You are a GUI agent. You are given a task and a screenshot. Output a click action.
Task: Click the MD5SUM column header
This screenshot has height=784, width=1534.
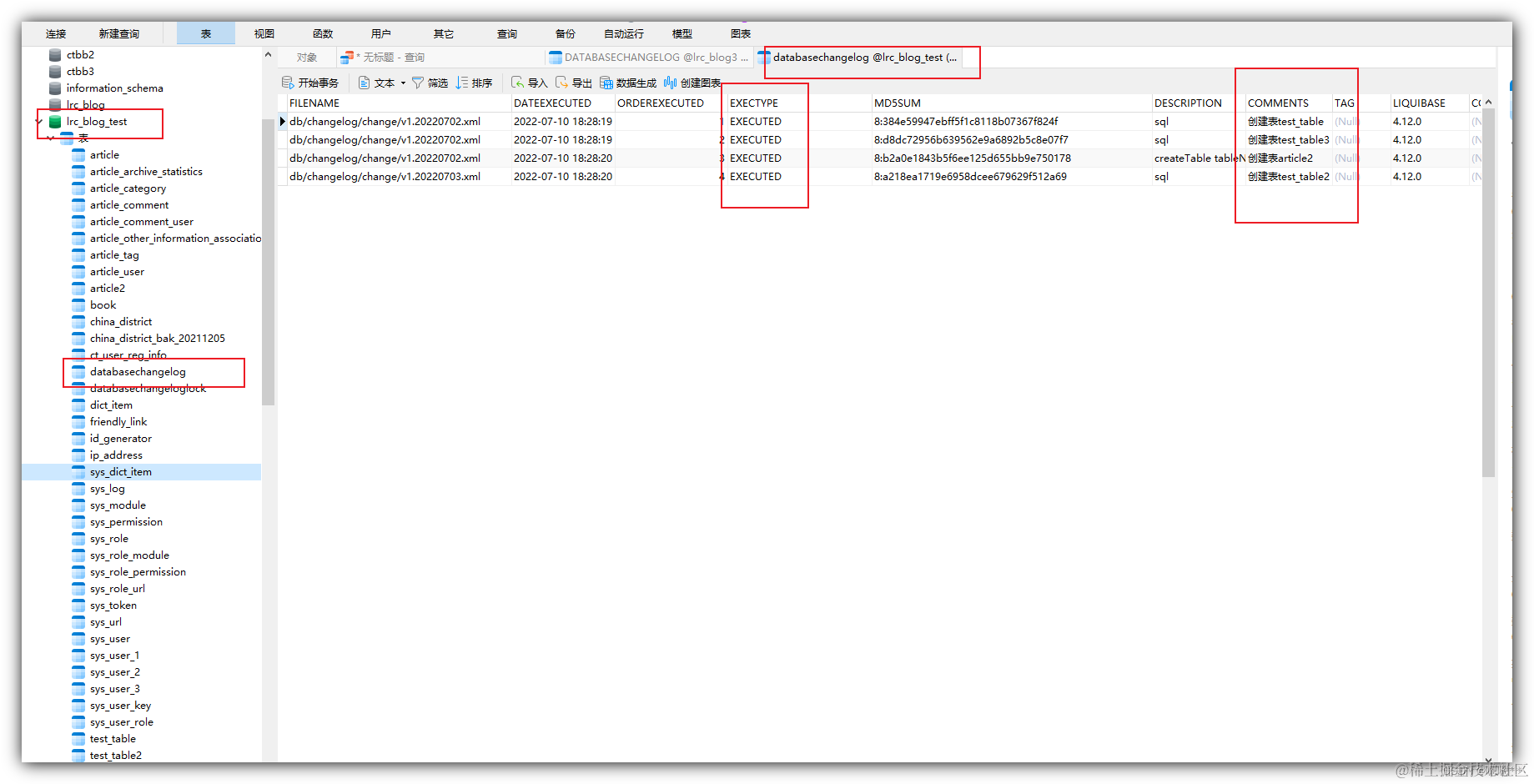1011,103
